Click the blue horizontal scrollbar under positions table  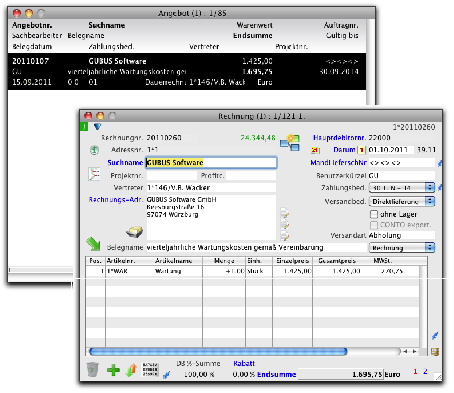tap(218, 351)
